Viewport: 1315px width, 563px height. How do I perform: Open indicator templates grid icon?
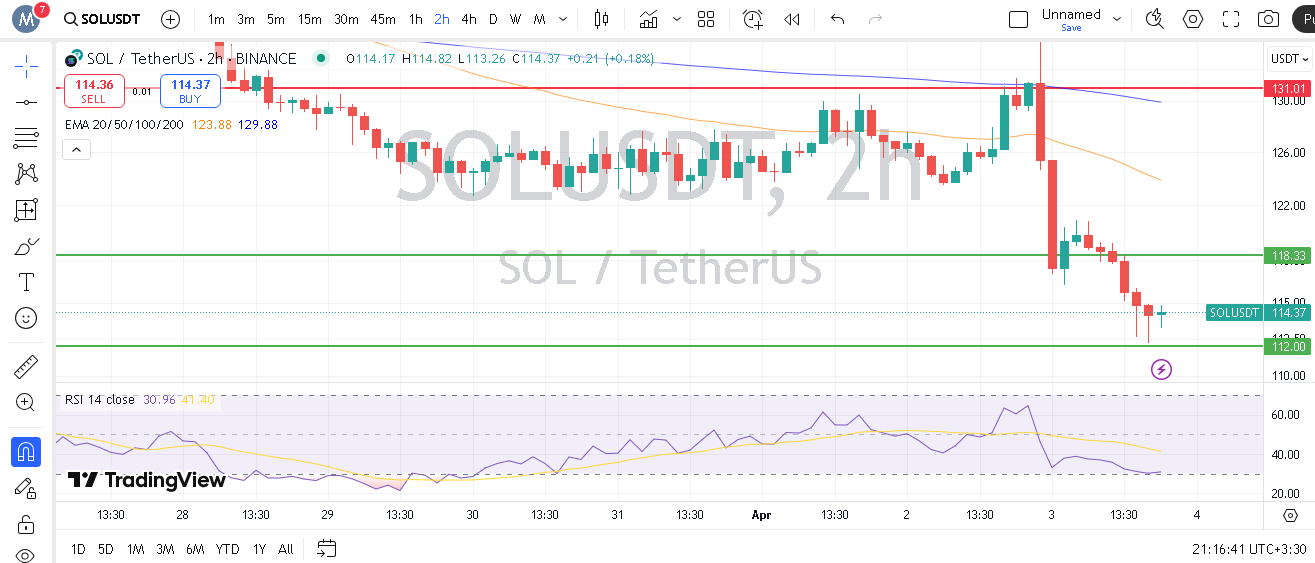706,19
